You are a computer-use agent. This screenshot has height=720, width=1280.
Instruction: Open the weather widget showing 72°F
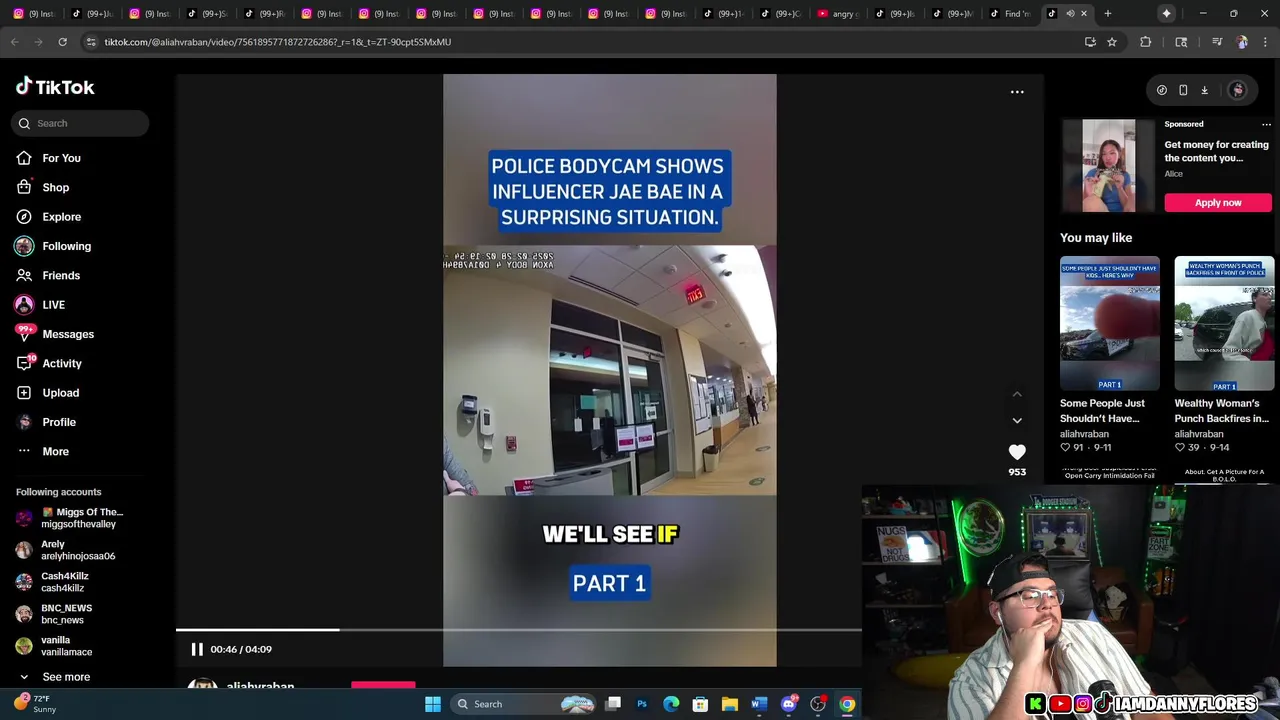(34, 704)
